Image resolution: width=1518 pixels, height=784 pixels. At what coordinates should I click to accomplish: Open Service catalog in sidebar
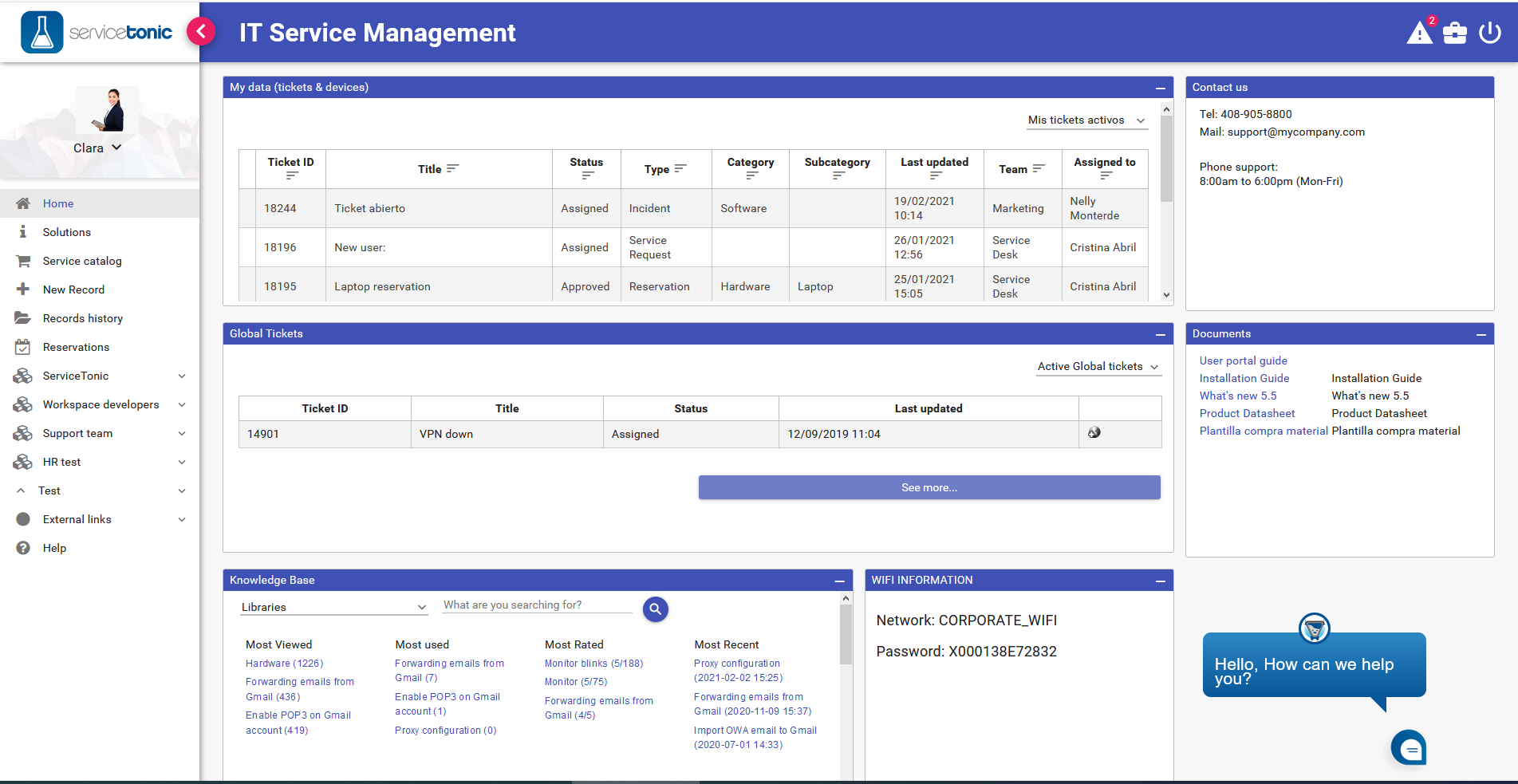(x=82, y=261)
